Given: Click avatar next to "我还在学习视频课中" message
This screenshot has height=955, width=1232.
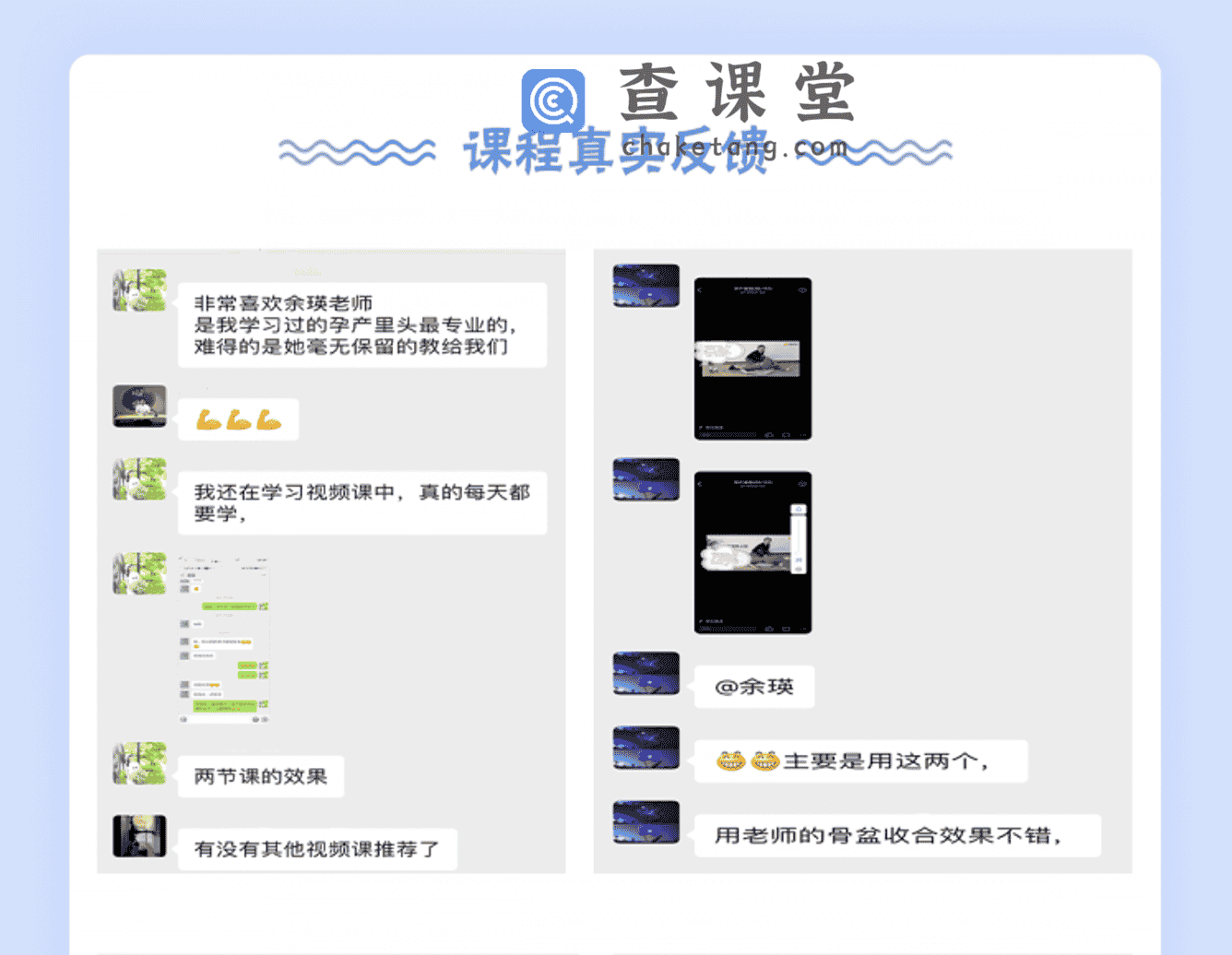Looking at the screenshot, I should coord(140,479).
